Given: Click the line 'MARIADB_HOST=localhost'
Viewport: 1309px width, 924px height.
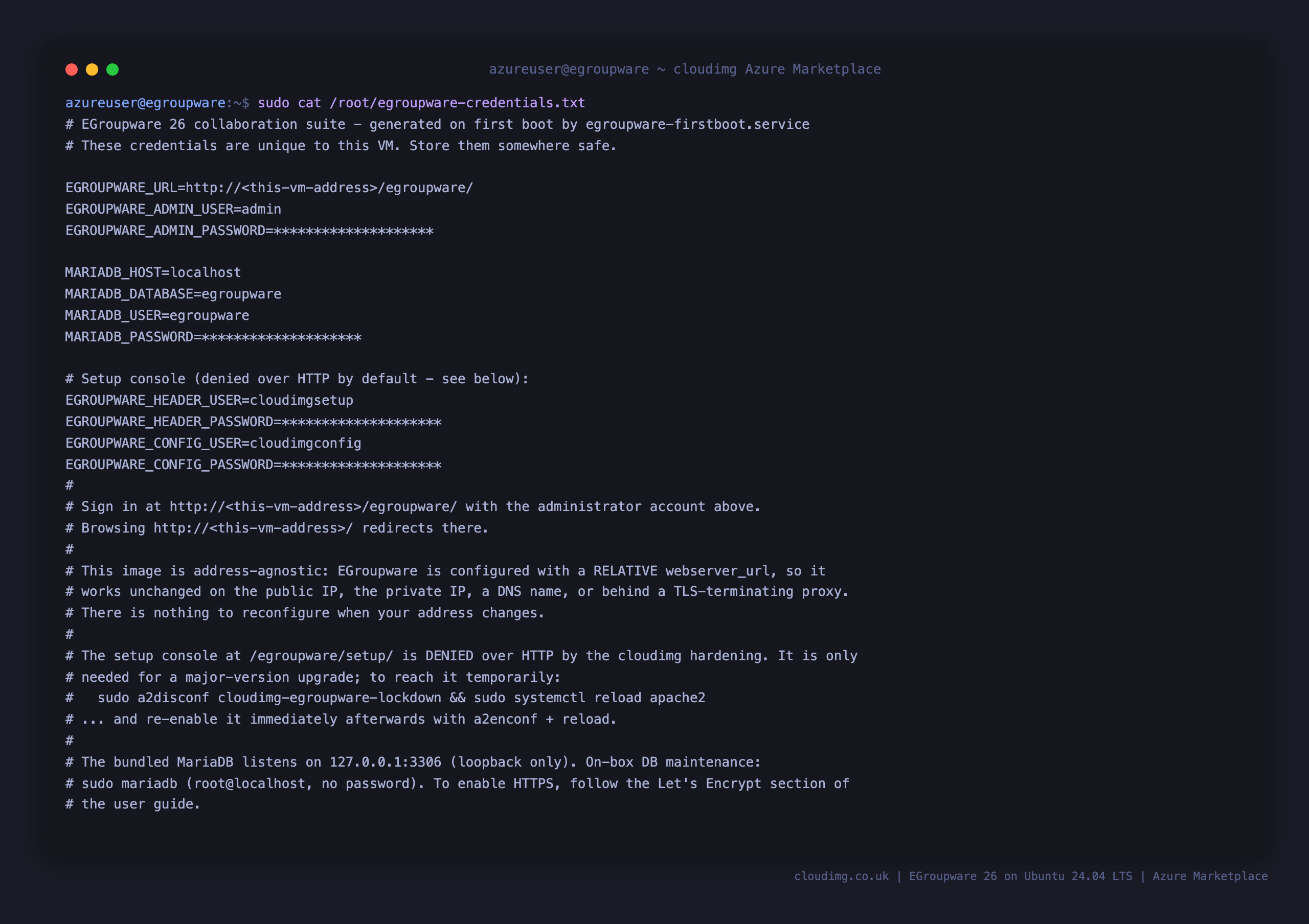Looking at the screenshot, I should (153, 273).
